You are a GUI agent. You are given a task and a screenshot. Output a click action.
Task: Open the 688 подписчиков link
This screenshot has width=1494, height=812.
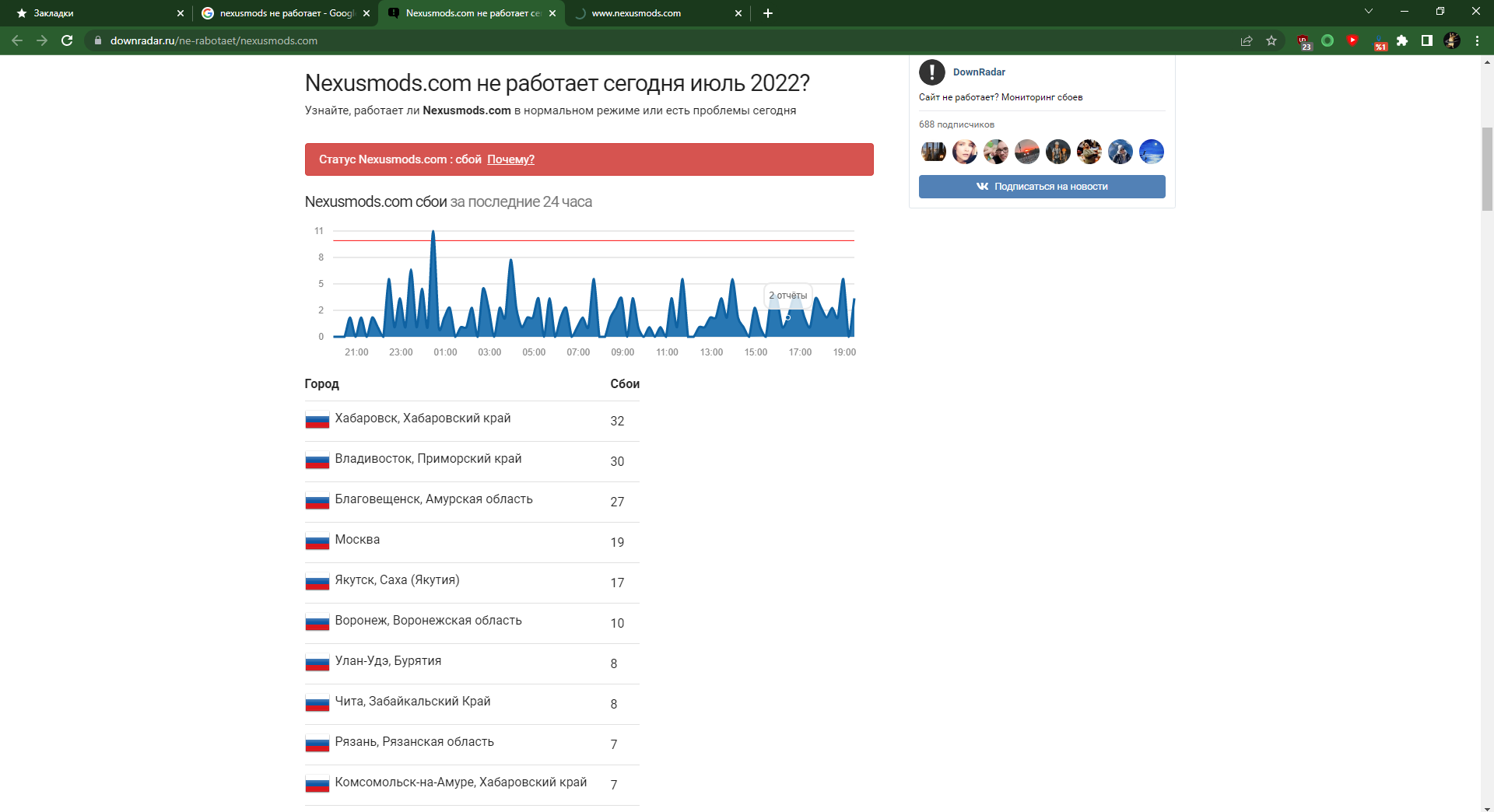coord(956,124)
